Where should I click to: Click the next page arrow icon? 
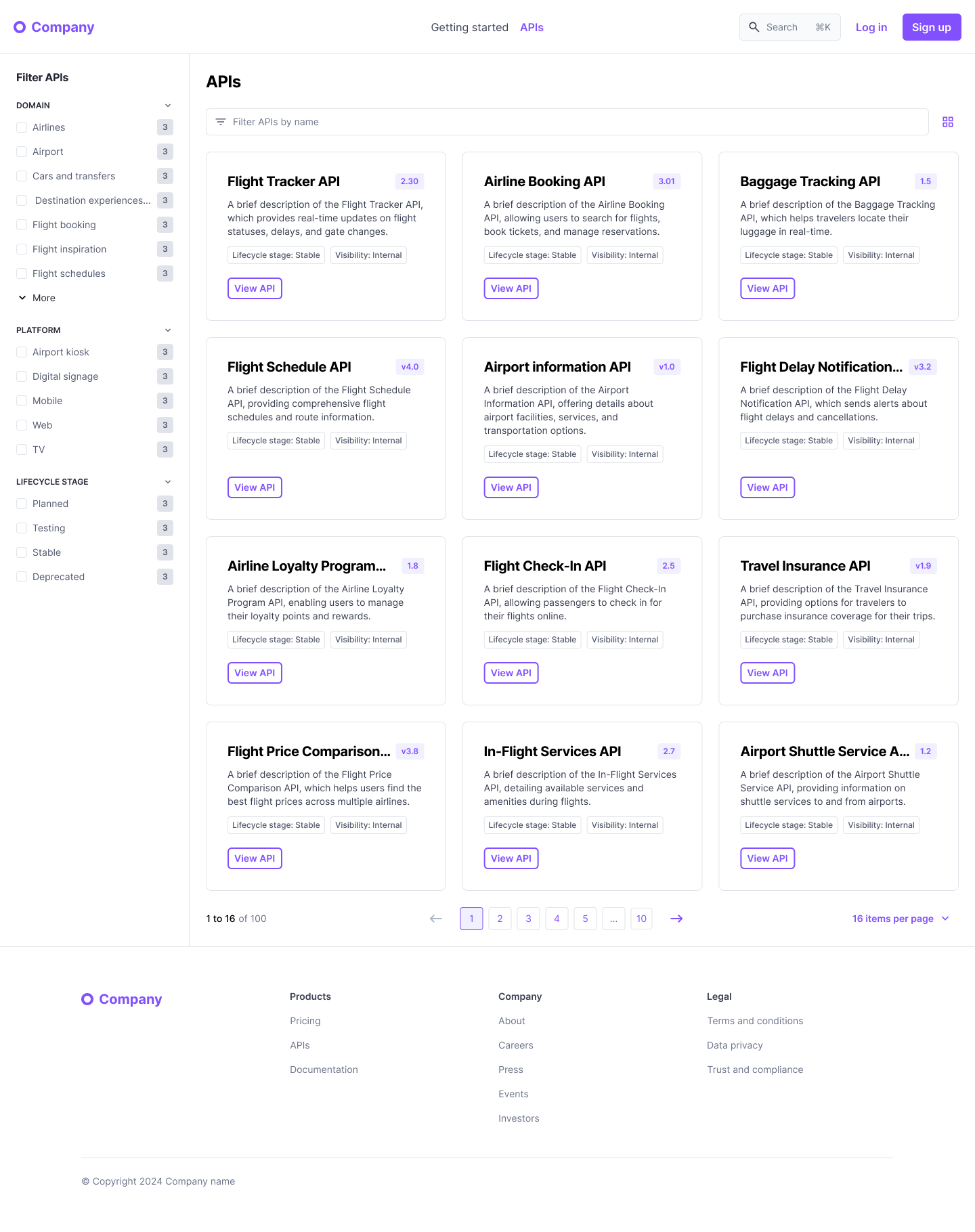(676, 919)
